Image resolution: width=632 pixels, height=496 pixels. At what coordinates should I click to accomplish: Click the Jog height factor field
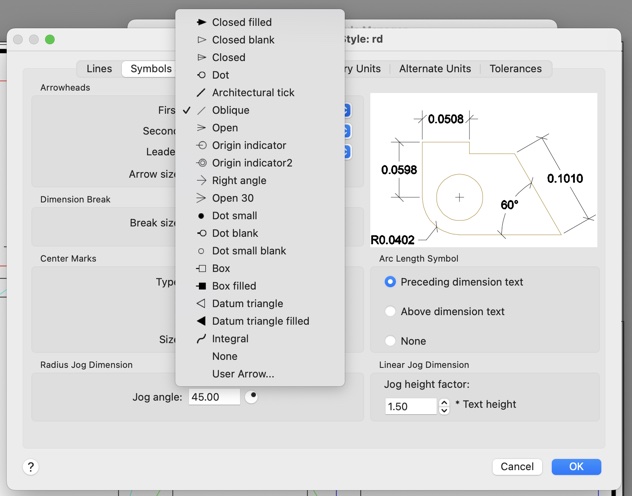(411, 406)
